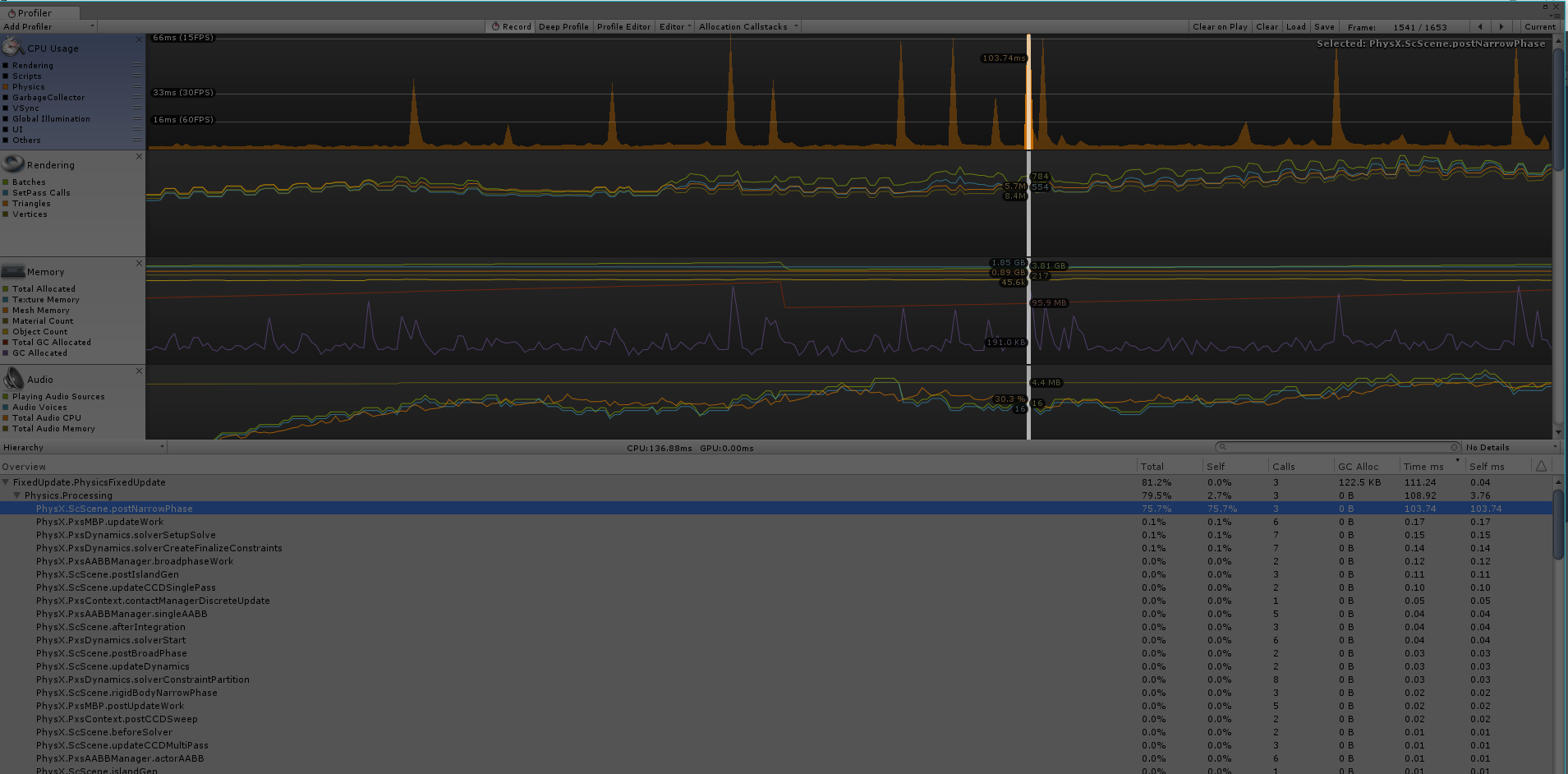Grab the reorder handle beside GarbageCollector category
This screenshot has width=1568, height=774.
click(x=137, y=97)
